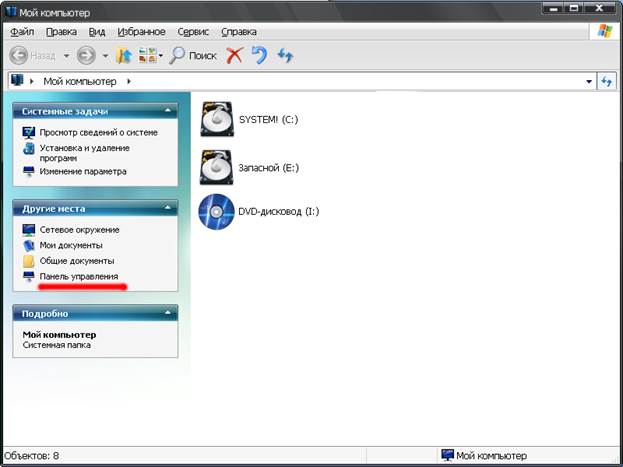The height and width of the screenshot is (467, 623).
Task: Click Просмотр сведений о системе link
Action: tap(99, 132)
